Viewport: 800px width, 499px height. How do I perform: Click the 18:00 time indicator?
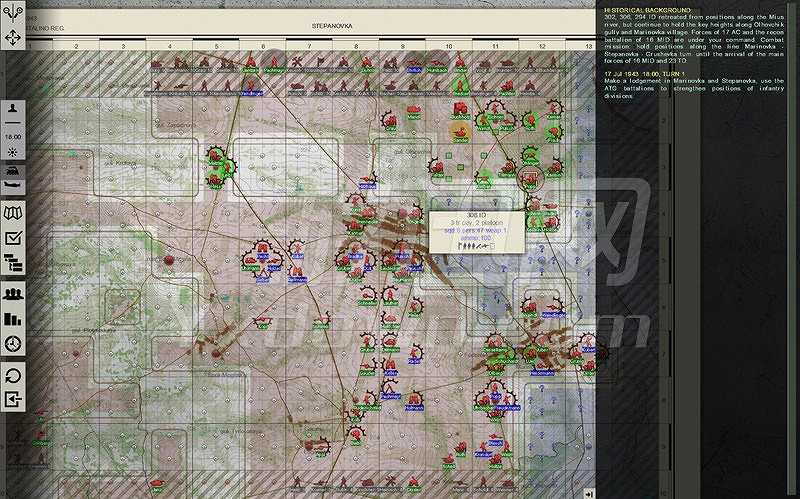coord(13,137)
